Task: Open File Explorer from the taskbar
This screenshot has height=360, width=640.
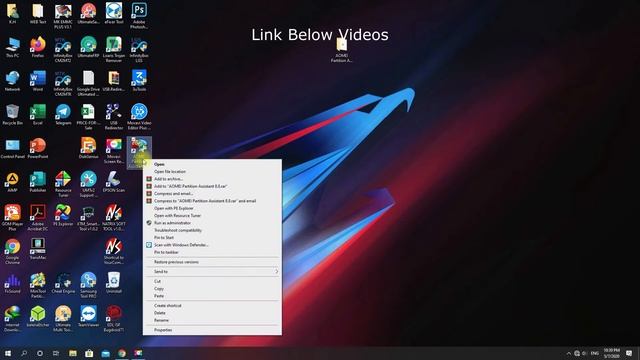Action: pos(73,353)
